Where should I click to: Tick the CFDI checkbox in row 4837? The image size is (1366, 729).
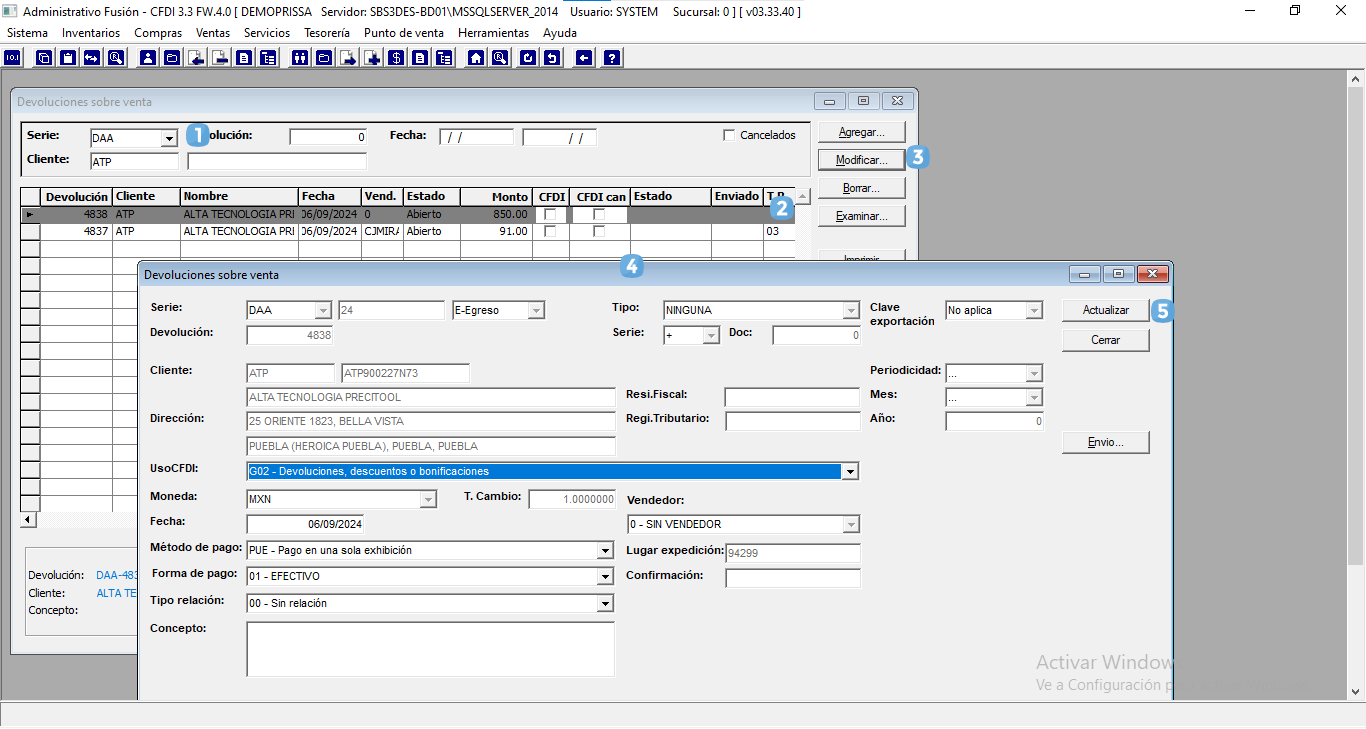click(x=549, y=231)
